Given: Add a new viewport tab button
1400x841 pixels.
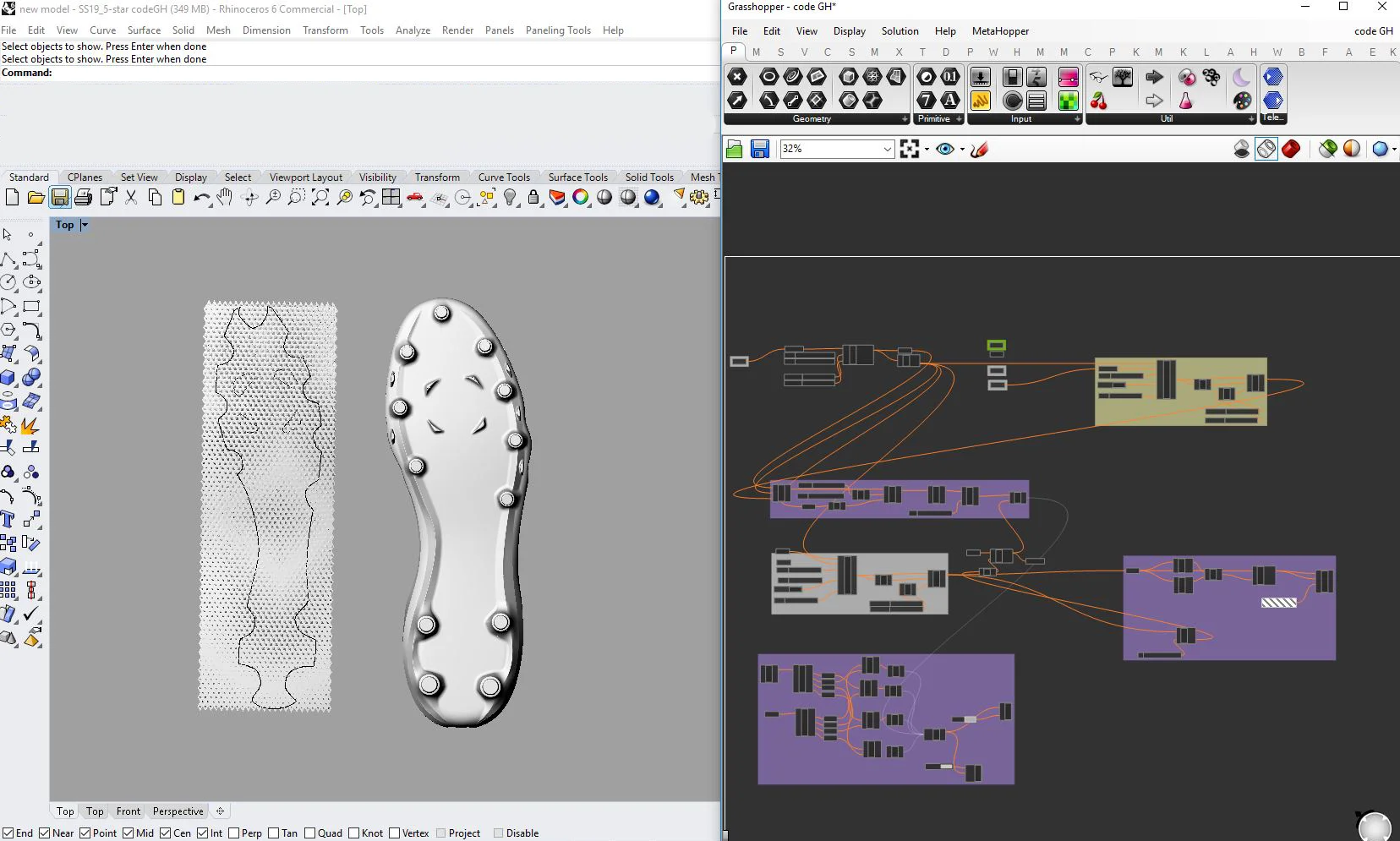Looking at the screenshot, I should tap(220, 811).
